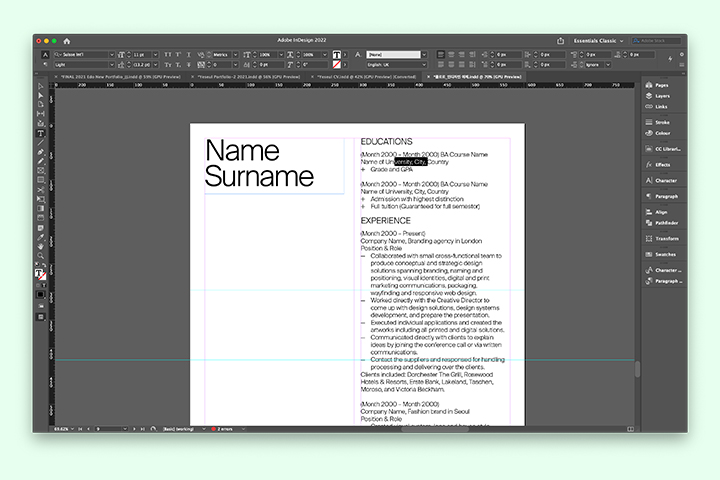
Task: Switch to Yeseul CV.indd tab
Action: click(366, 77)
